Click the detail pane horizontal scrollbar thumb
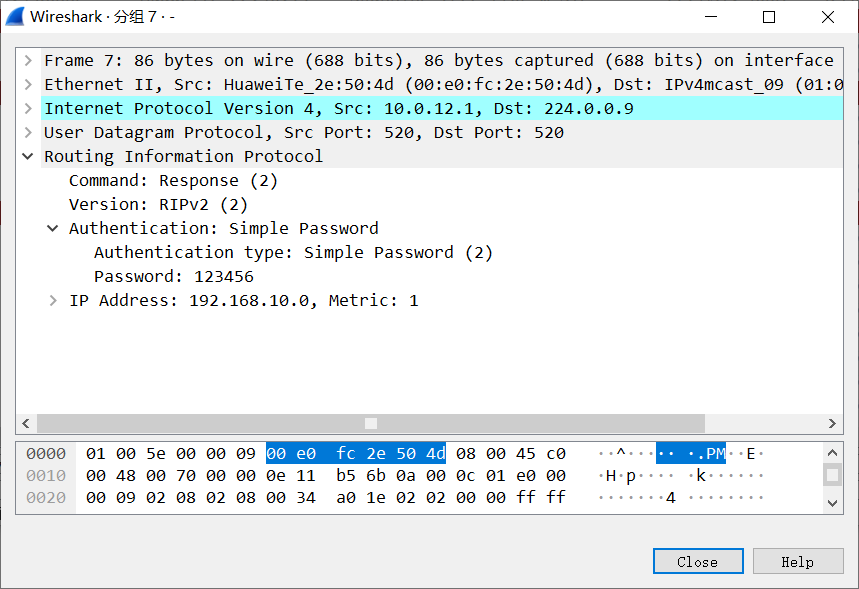Viewport: 859px width, 589px height. pyautogui.click(x=370, y=423)
